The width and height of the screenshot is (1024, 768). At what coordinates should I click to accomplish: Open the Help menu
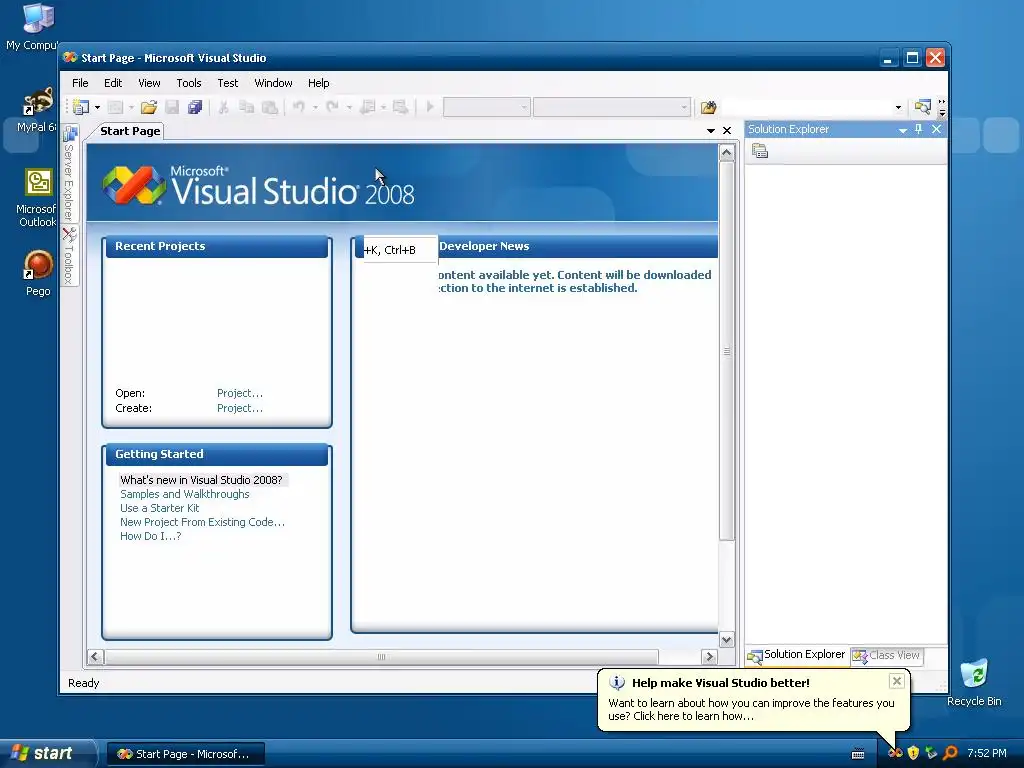click(319, 83)
